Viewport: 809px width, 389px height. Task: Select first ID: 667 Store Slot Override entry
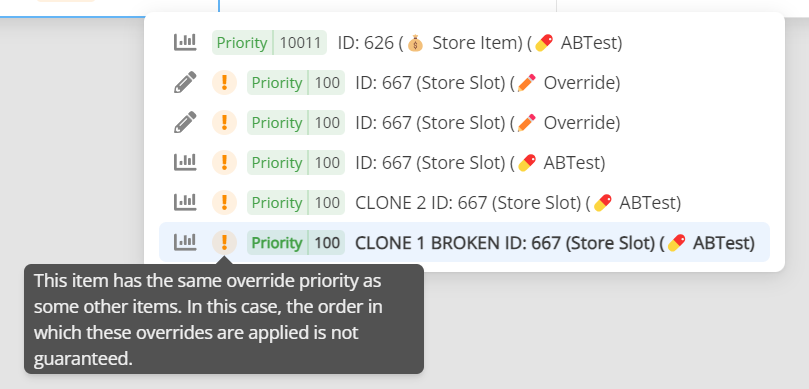(464, 83)
